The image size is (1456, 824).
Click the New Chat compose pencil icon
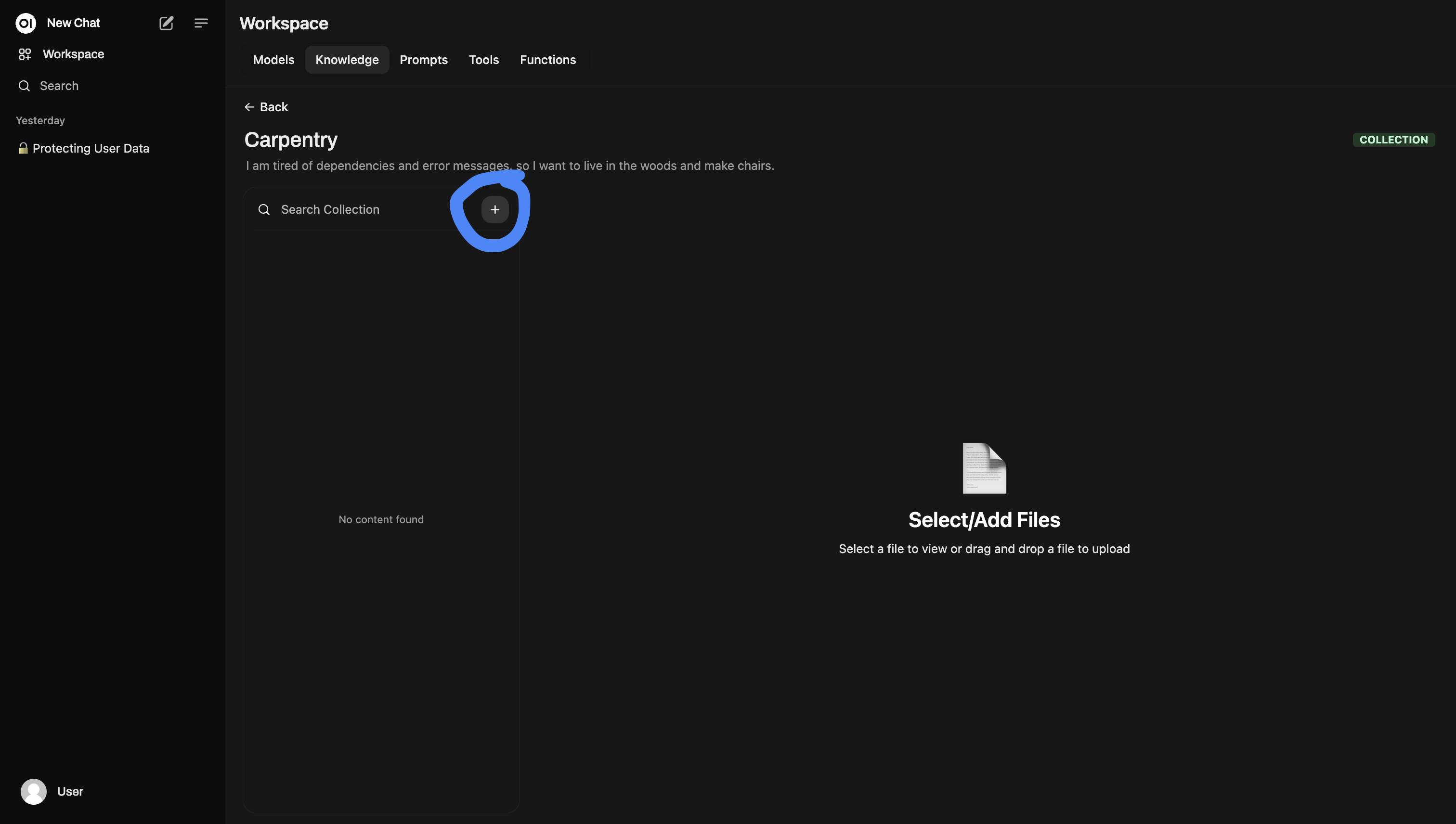[166, 23]
